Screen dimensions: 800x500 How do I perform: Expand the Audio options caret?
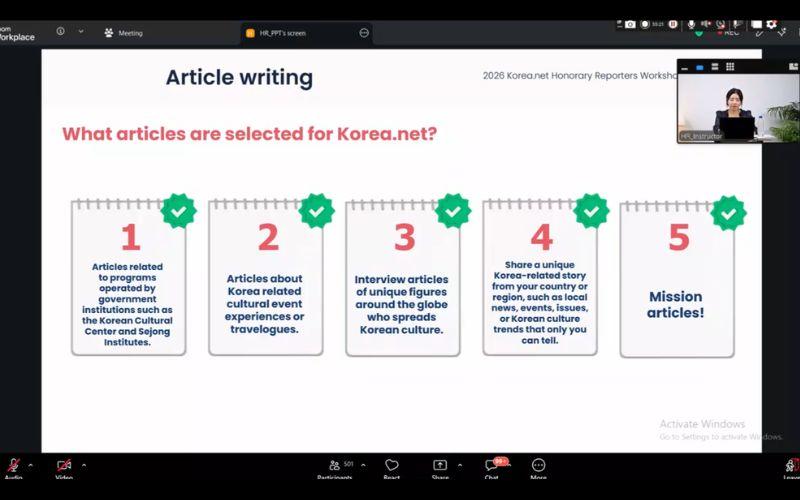(31, 465)
